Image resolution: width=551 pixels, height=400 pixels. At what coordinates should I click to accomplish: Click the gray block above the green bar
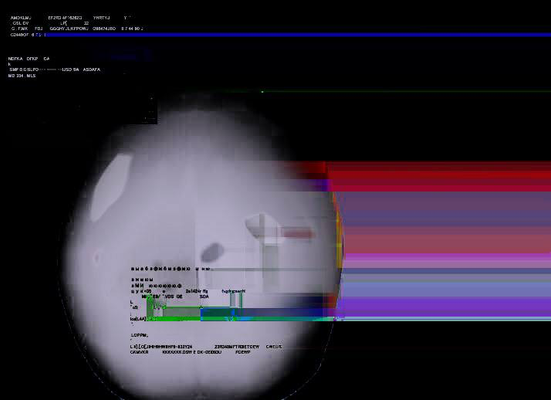182,311
